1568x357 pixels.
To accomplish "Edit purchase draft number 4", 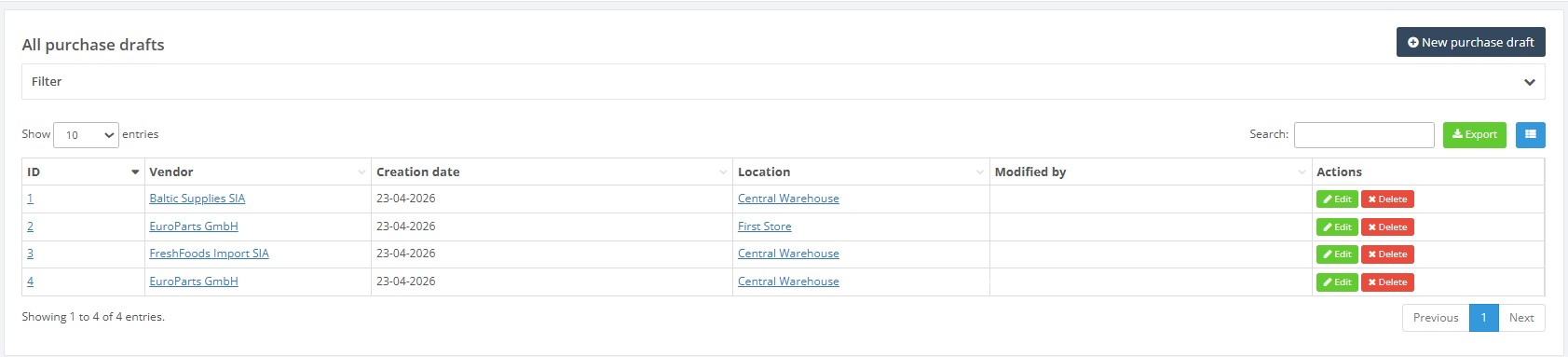I will 1337,282.
